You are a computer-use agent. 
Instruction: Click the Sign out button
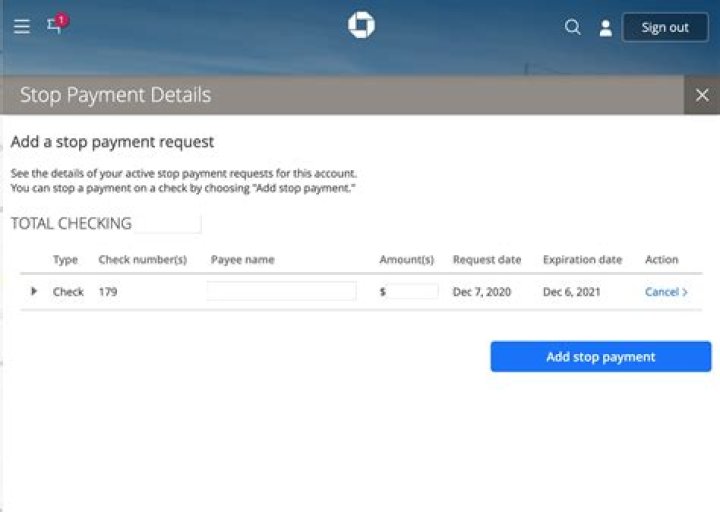[x=665, y=28]
